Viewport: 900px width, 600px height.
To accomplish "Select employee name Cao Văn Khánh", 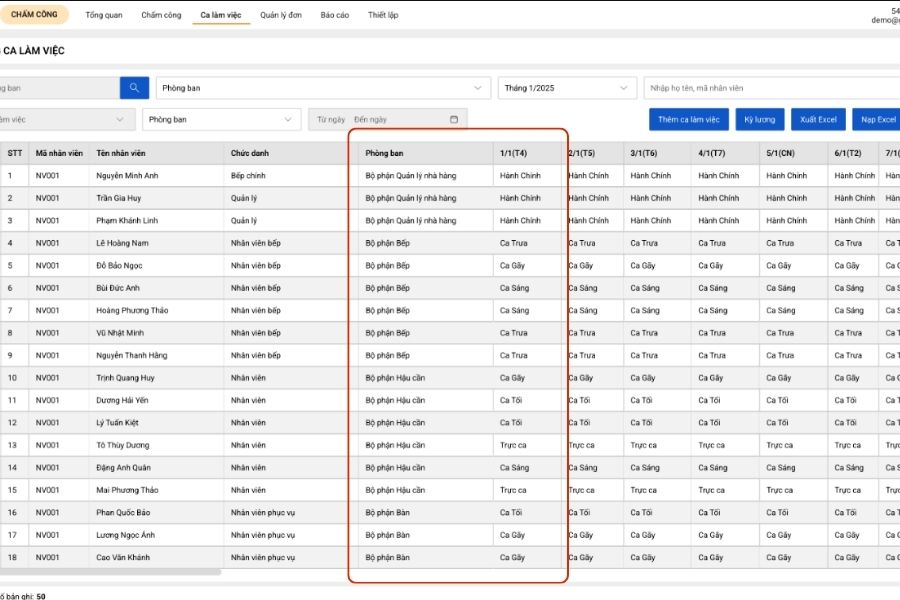I will [123, 557].
